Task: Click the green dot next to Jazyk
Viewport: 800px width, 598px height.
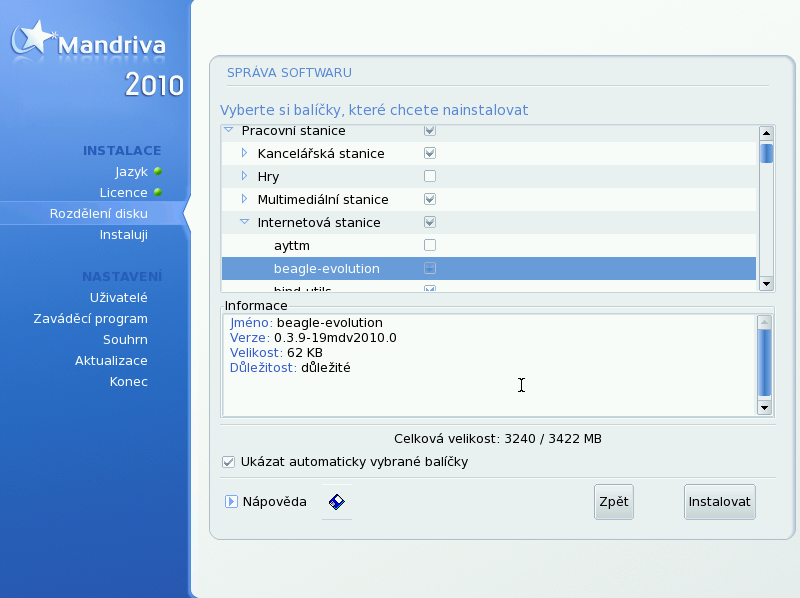Action: pos(158,171)
